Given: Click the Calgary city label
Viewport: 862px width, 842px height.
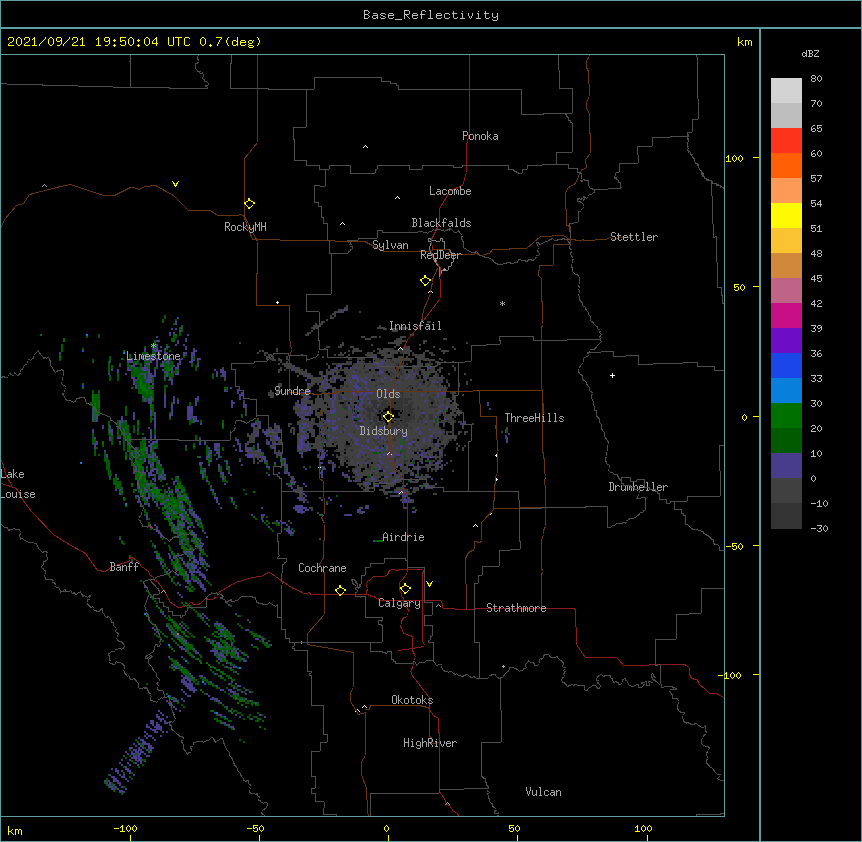Looking at the screenshot, I should point(399,603).
